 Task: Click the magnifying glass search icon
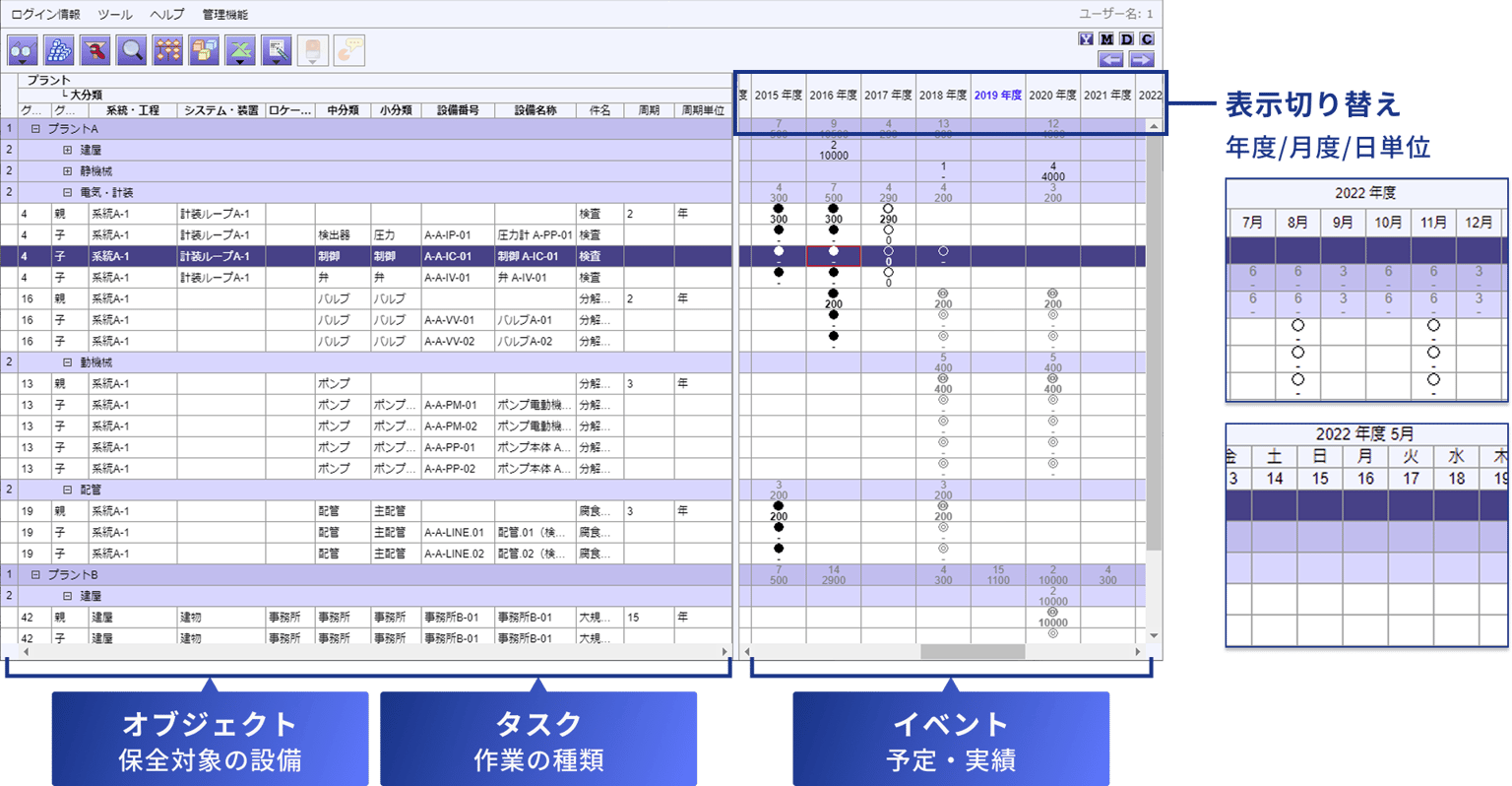tap(132, 50)
